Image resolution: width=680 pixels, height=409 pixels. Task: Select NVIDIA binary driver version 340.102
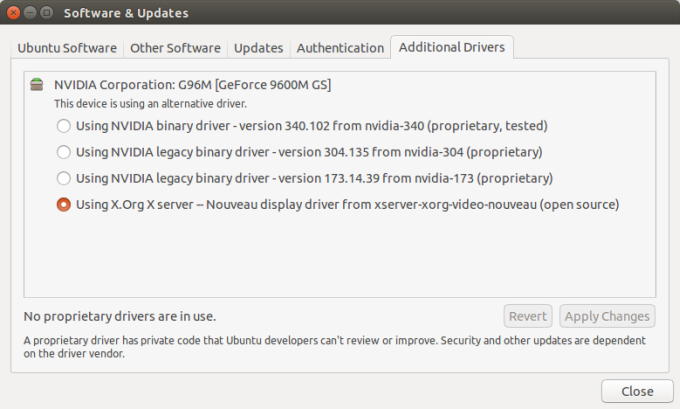pyautogui.click(x=64, y=126)
